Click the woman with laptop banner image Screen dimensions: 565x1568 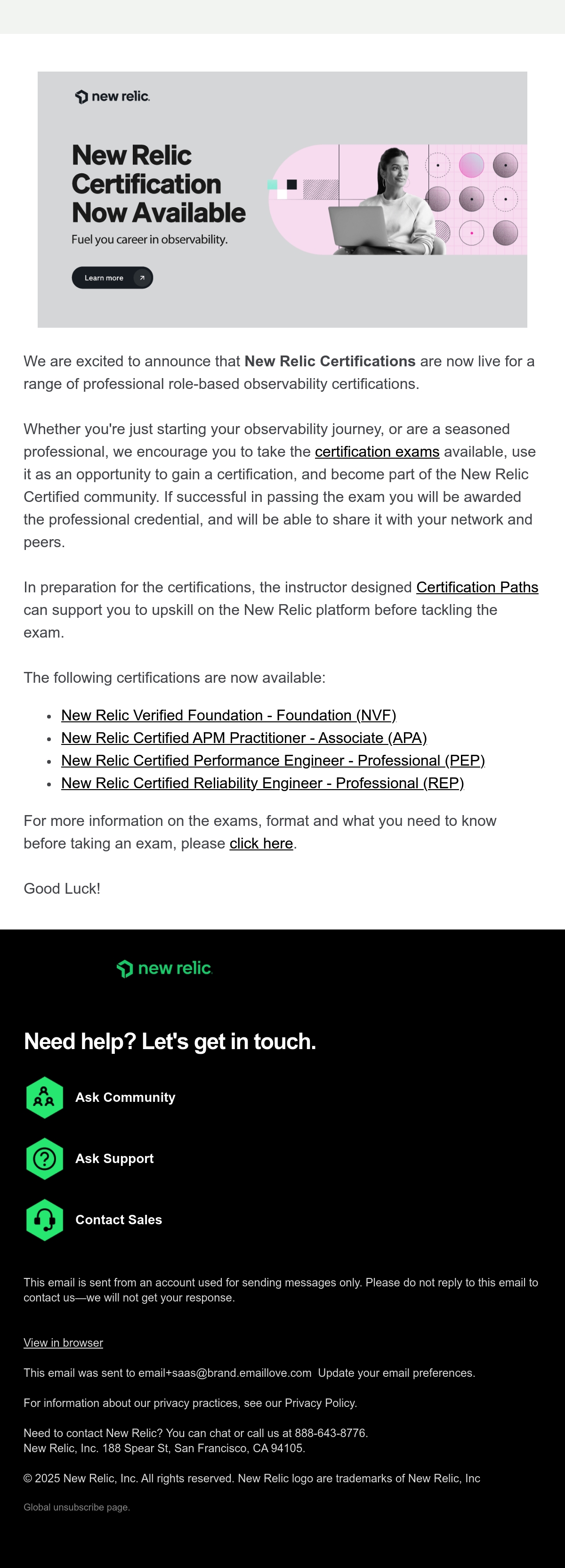click(x=397, y=200)
